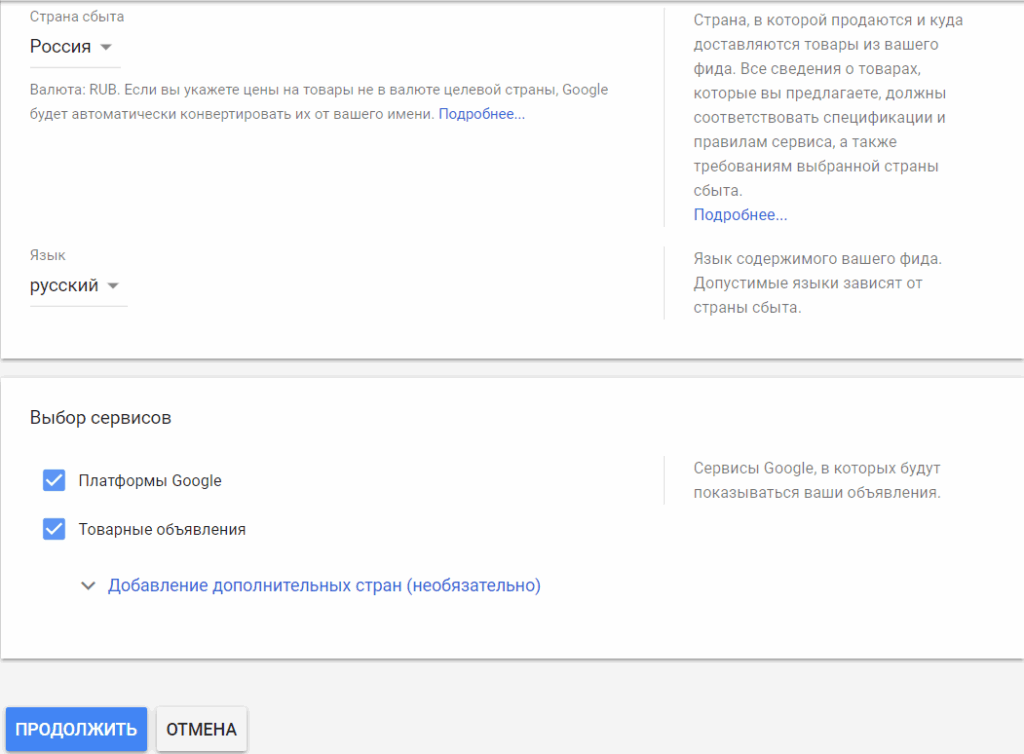Click the Язык field label

pyautogui.click(x=48, y=256)
